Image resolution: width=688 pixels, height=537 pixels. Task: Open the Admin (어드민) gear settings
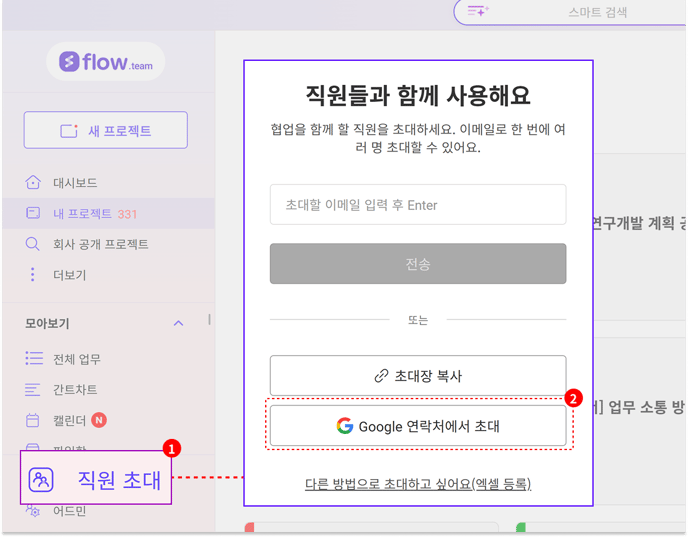34,511
